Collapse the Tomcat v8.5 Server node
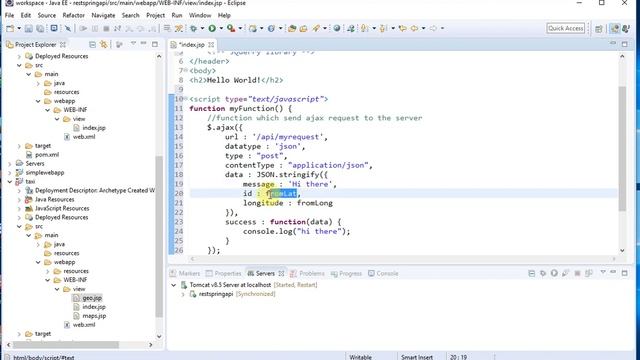Screen dimensions: 640x360 tap(173, 285)
